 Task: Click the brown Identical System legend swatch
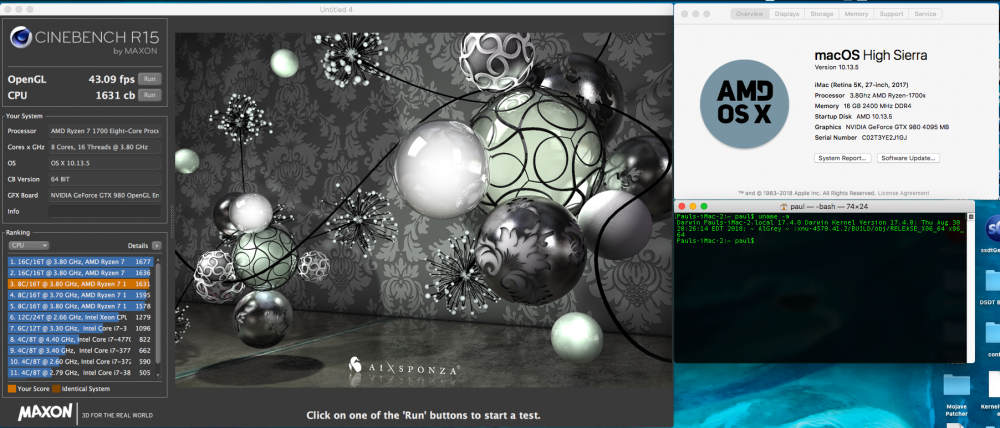tap(56, 388)
